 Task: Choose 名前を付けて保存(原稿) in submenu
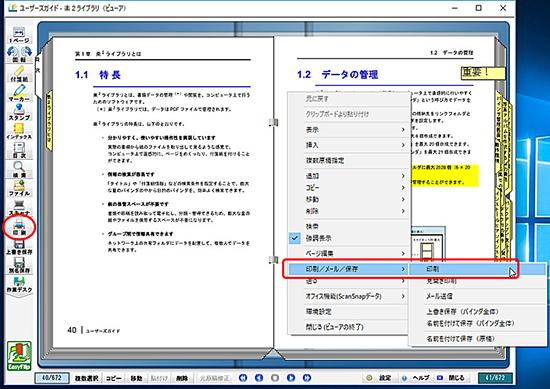click(477, 338)
